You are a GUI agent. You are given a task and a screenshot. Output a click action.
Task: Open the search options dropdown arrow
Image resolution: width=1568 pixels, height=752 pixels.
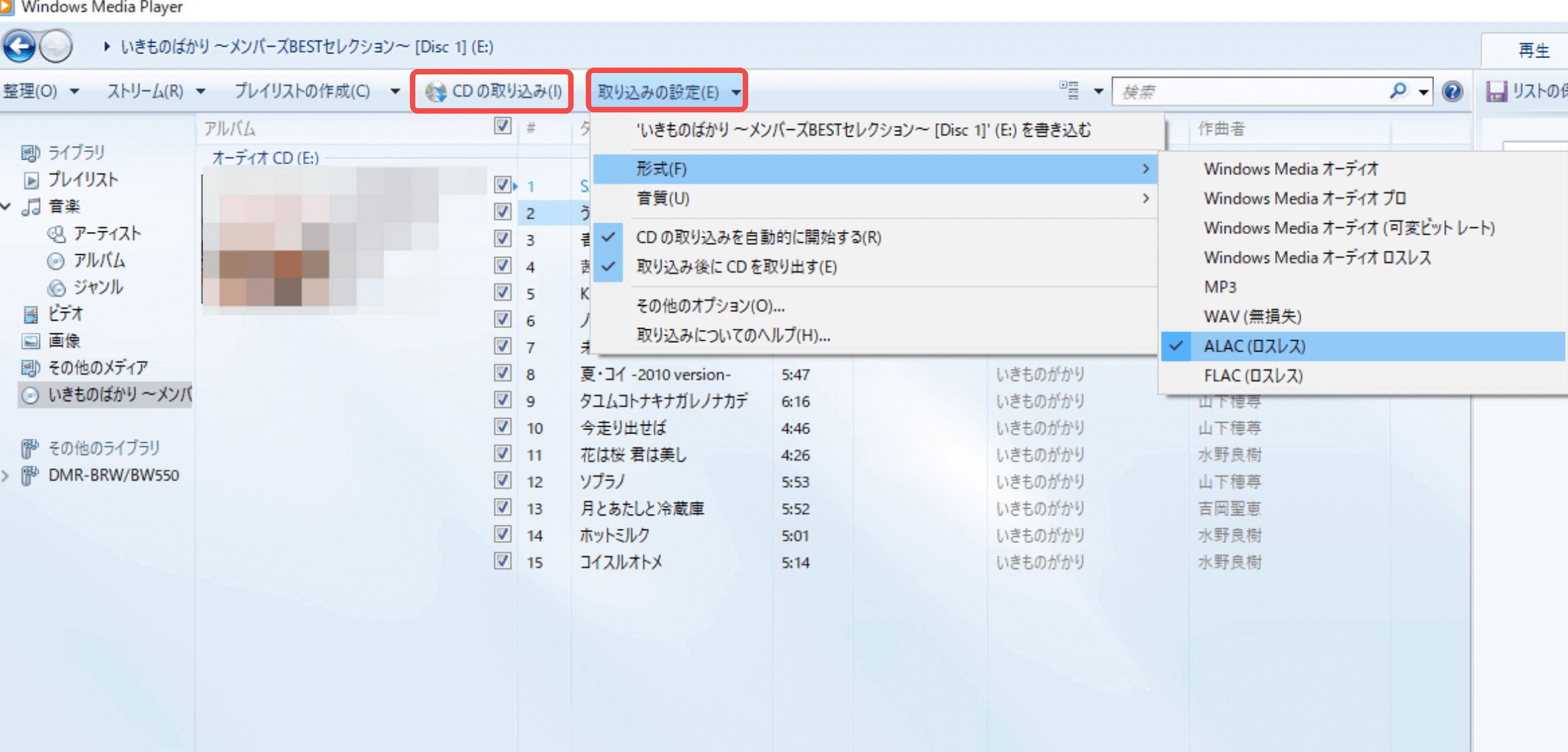pyautogui.click(x=1423, y=91)
